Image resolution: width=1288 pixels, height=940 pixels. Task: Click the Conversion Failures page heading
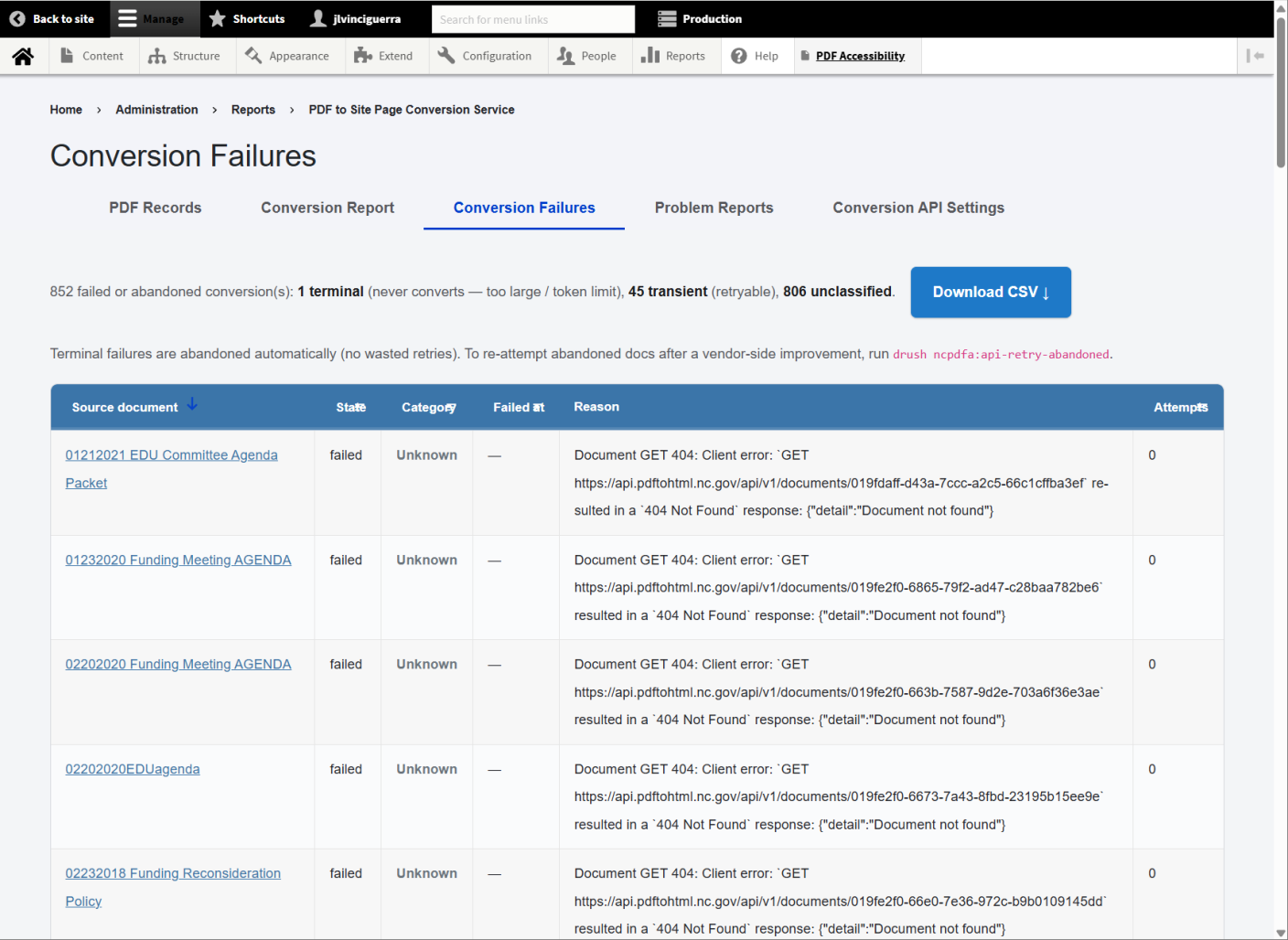183,156
